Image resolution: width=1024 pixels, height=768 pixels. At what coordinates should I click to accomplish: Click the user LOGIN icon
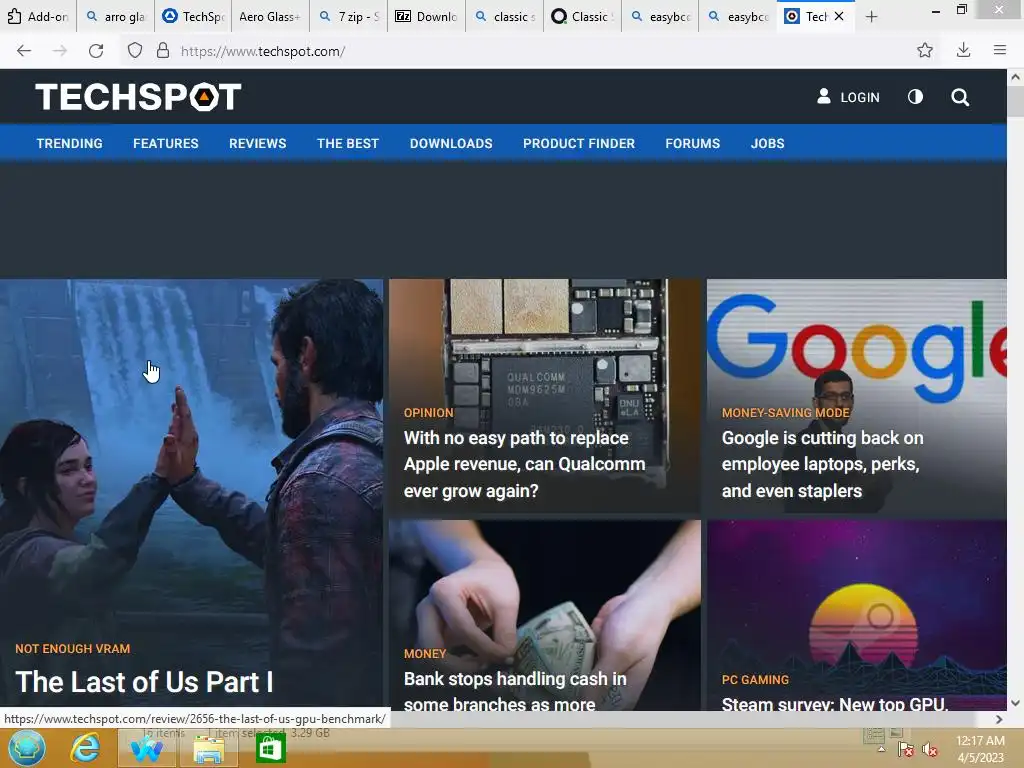tap(824, 97)
